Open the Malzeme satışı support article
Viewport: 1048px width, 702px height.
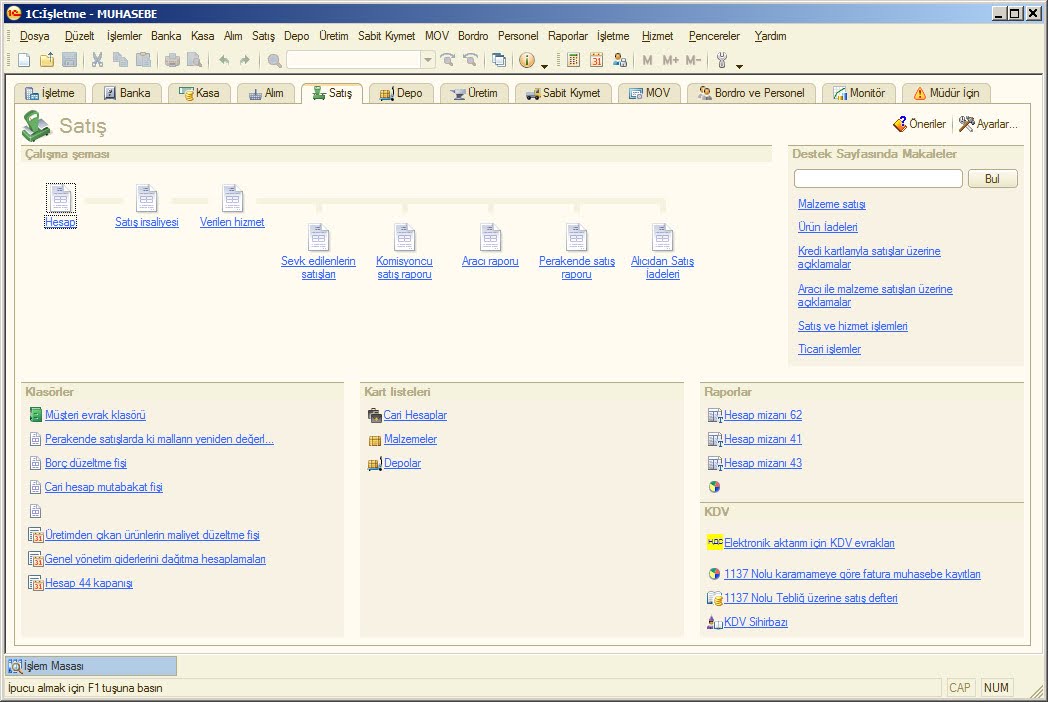[x=831, y=204]
